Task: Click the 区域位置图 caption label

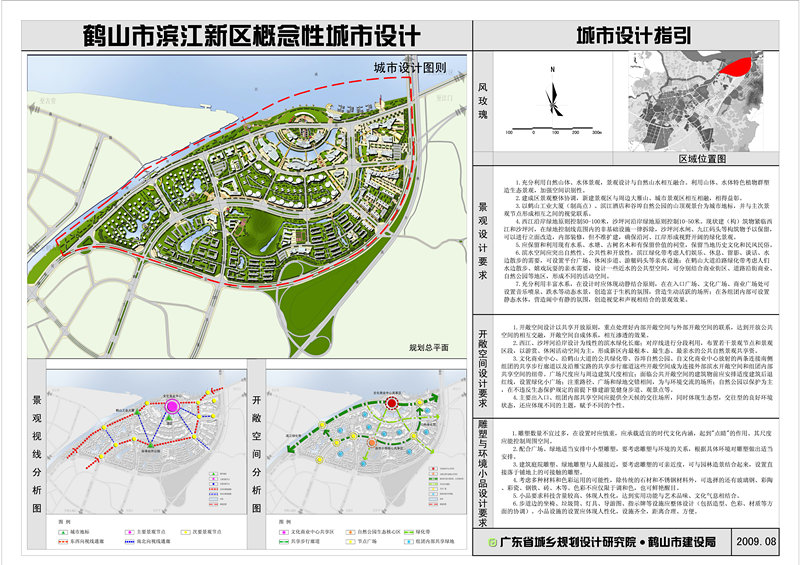Action: tap(706, 157)
